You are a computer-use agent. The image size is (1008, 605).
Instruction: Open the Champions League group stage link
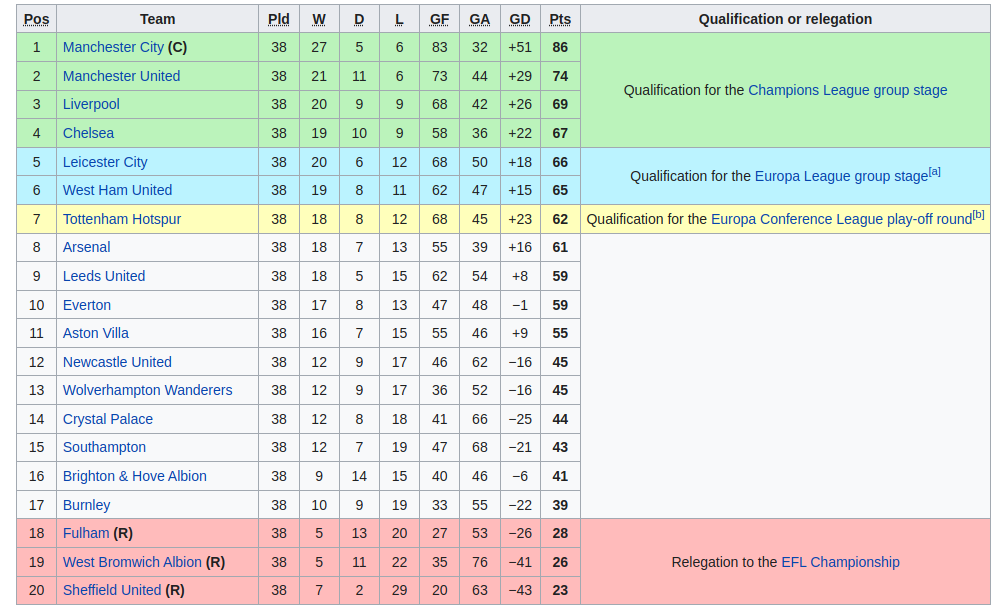(847, 91)
